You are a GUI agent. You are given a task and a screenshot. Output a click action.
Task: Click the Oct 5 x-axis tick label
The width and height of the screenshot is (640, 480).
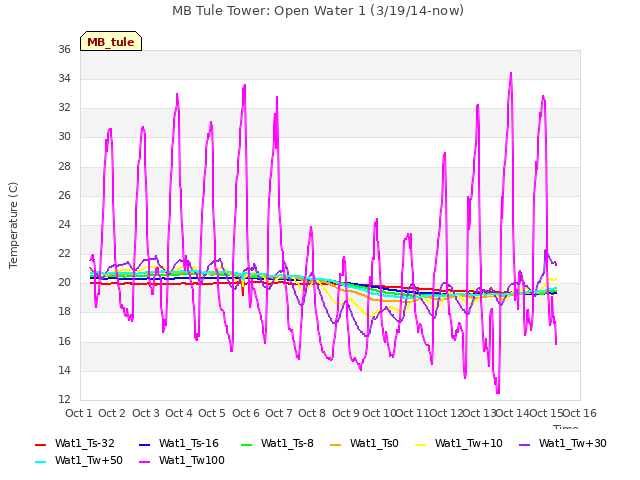[x=212, y=413]
